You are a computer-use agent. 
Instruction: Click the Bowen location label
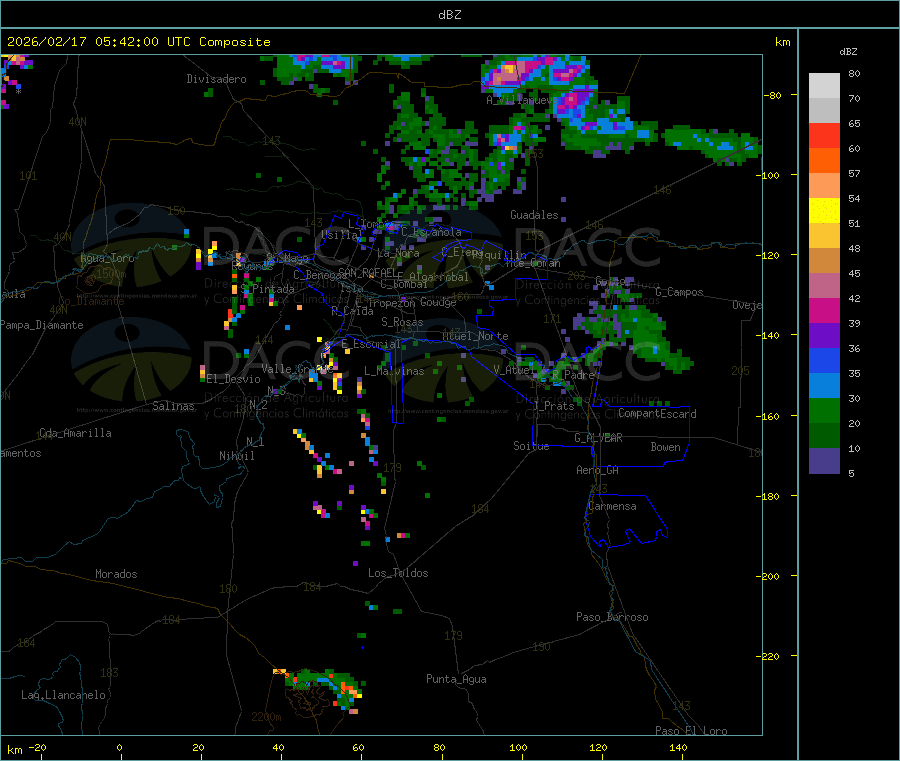tap(665, 447)
